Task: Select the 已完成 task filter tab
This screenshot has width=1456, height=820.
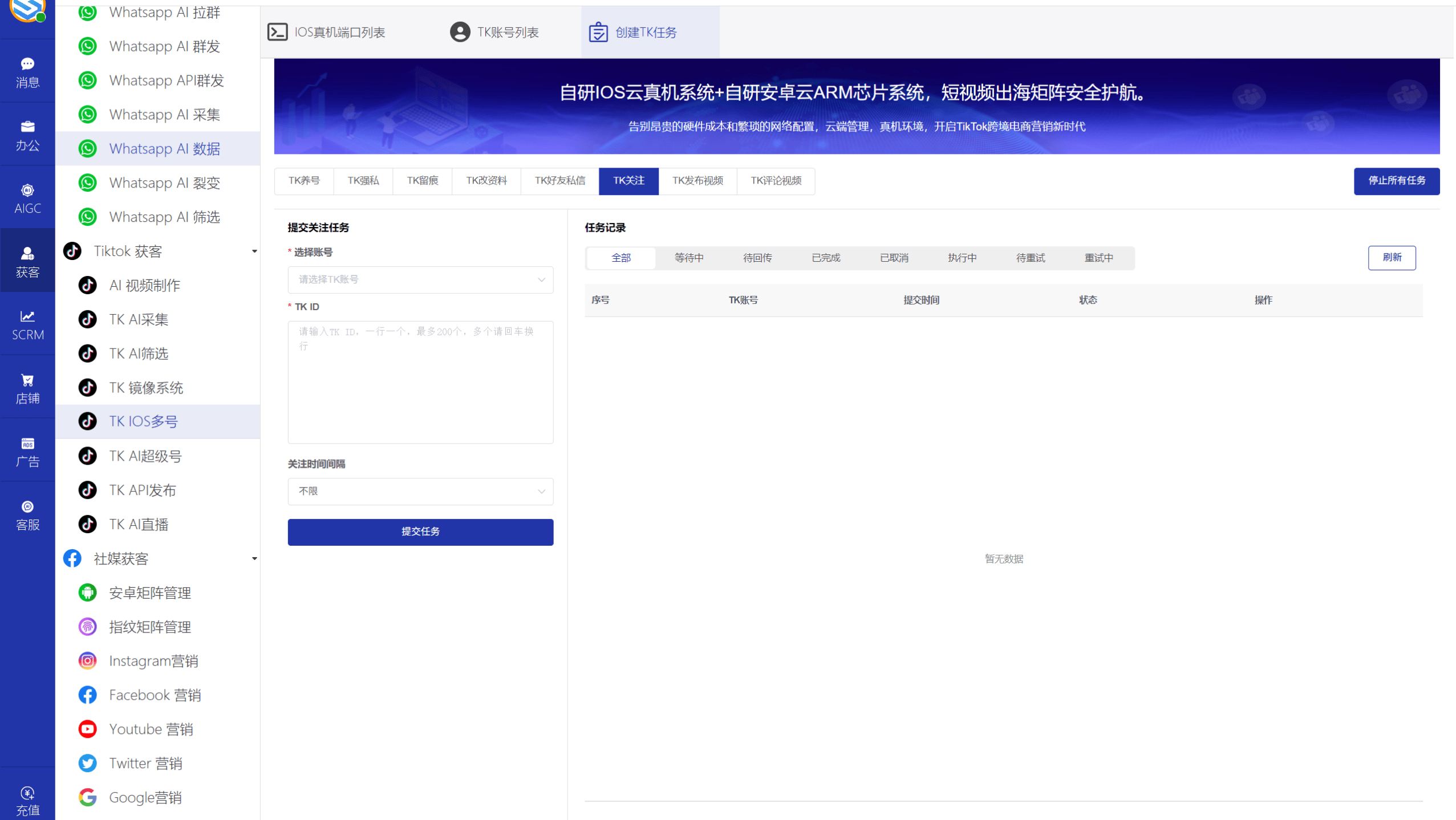Action: [825, 258]
